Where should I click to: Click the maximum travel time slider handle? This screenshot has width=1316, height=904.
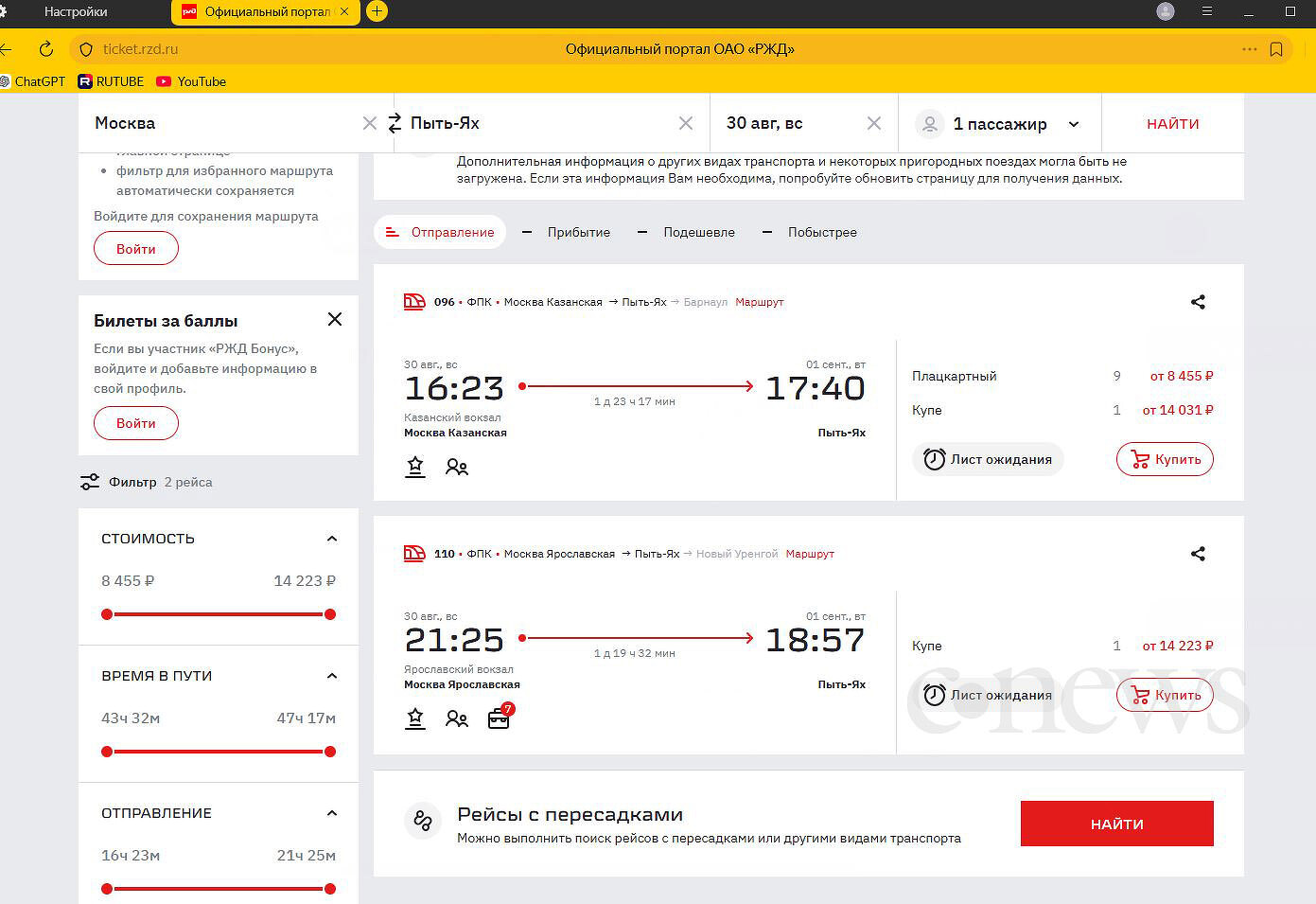(x=330, y=752)
